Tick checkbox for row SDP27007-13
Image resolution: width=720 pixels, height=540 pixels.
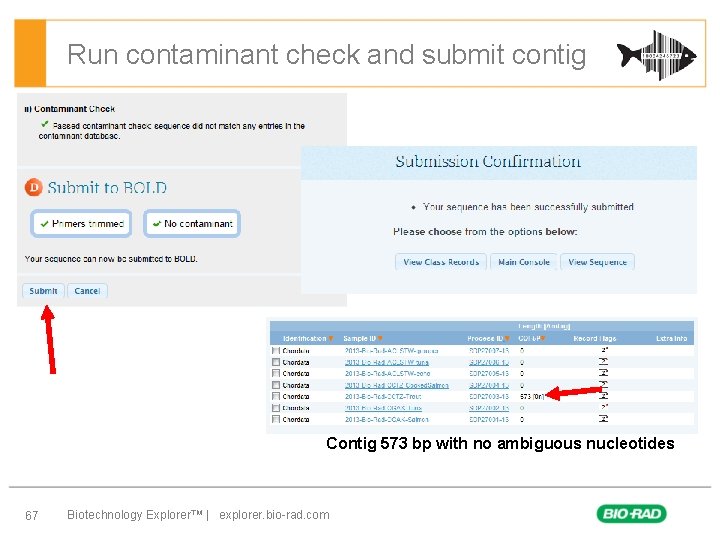pyautogui.click(x=276, y=350)
